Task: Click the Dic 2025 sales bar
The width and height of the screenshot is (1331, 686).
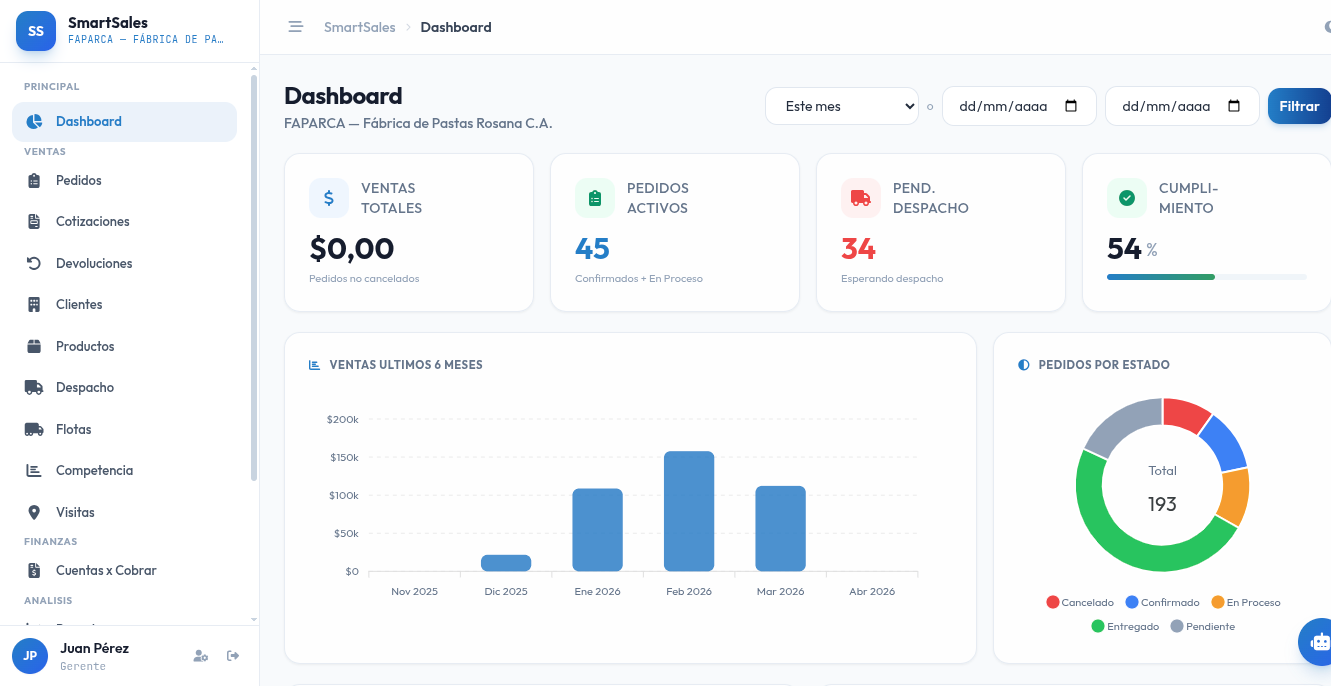Action: (x=506, y=563)
